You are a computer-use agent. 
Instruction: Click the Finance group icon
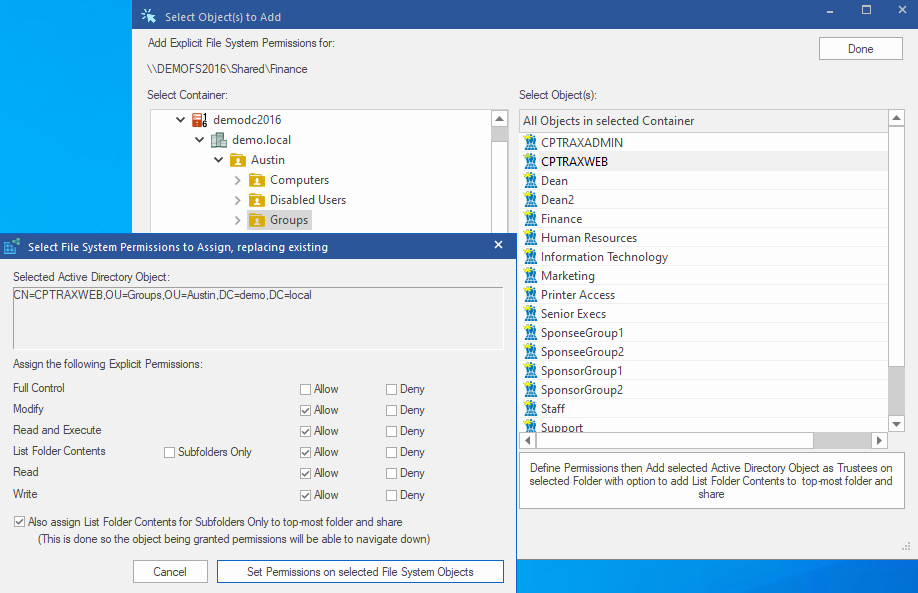(x=529, y=218)
